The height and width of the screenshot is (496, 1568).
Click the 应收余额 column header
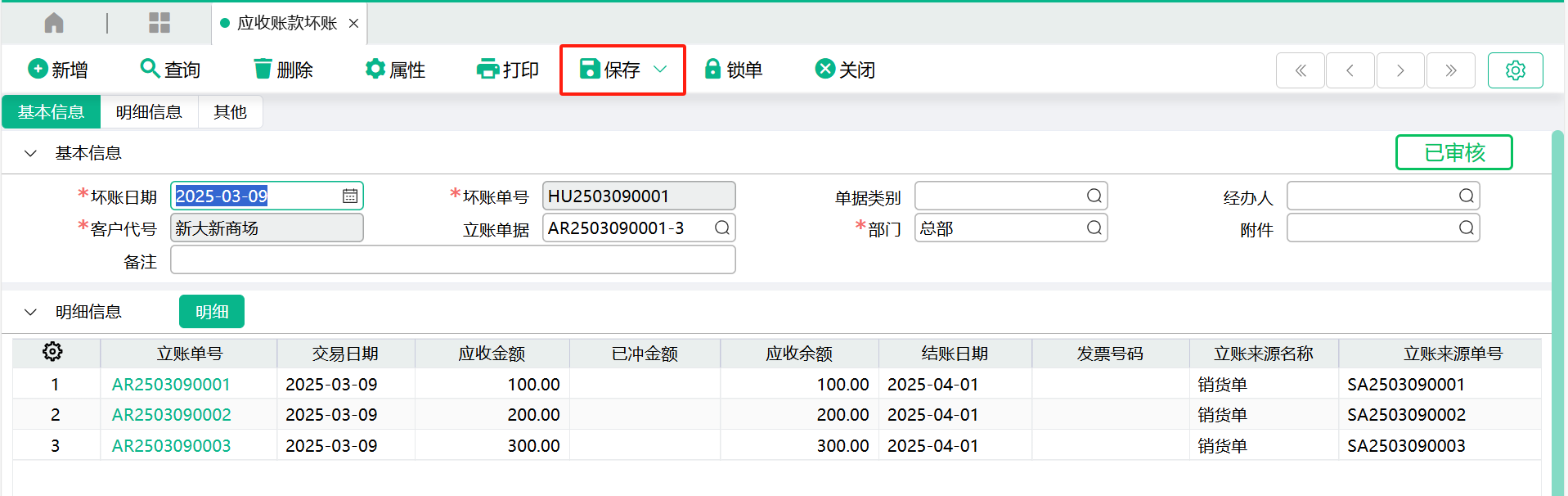point(799,354)
